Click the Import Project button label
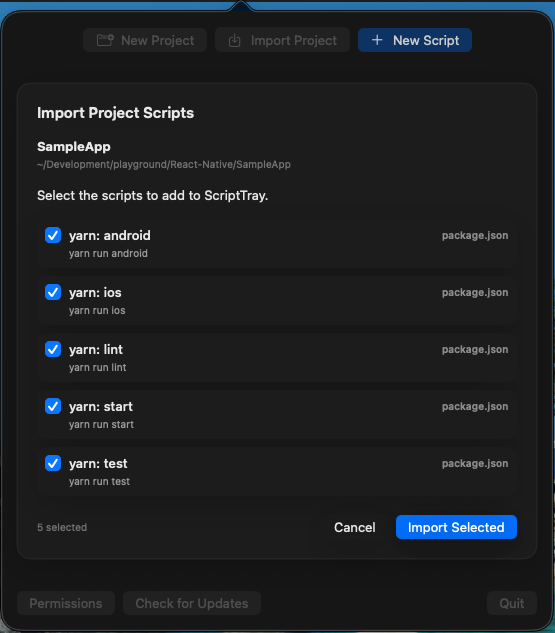Viewport: 555px width, 633px height. pyautogui.click(x=294, y=40)
